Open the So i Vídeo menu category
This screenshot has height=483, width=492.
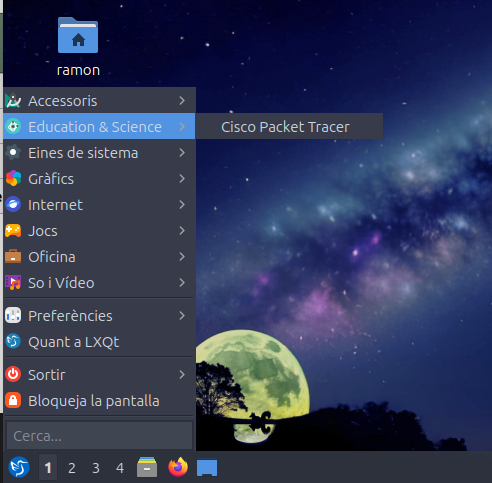tap(99, 283)
